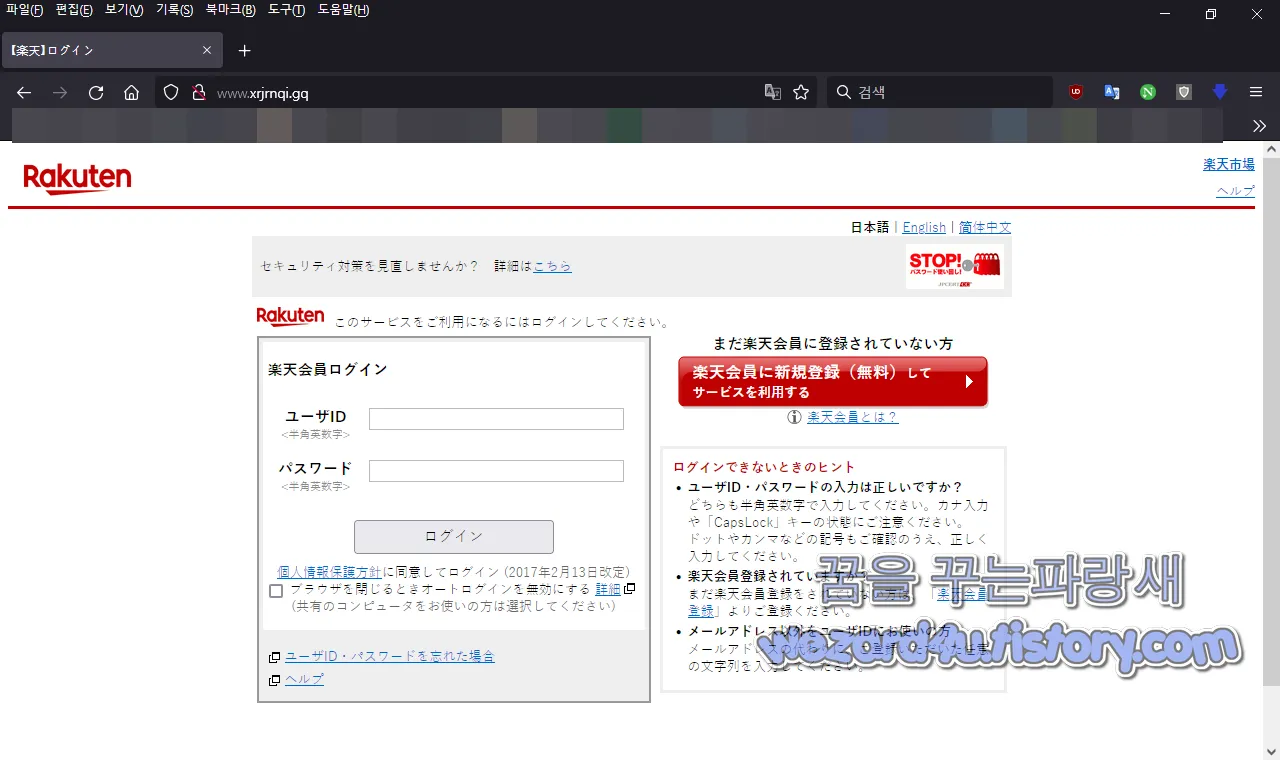This screenshot has height=760, width=1280.
Task: Click the scrollbar up arrow
Action: [x=1271, y=150]
